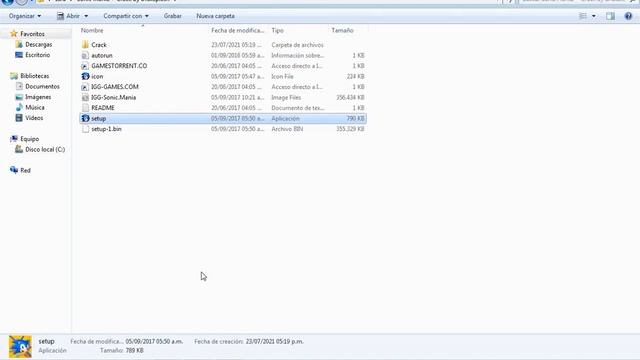Click the Abrir toolbar button
This screenshot has height=360, width=640.
[x=68, y=16]
